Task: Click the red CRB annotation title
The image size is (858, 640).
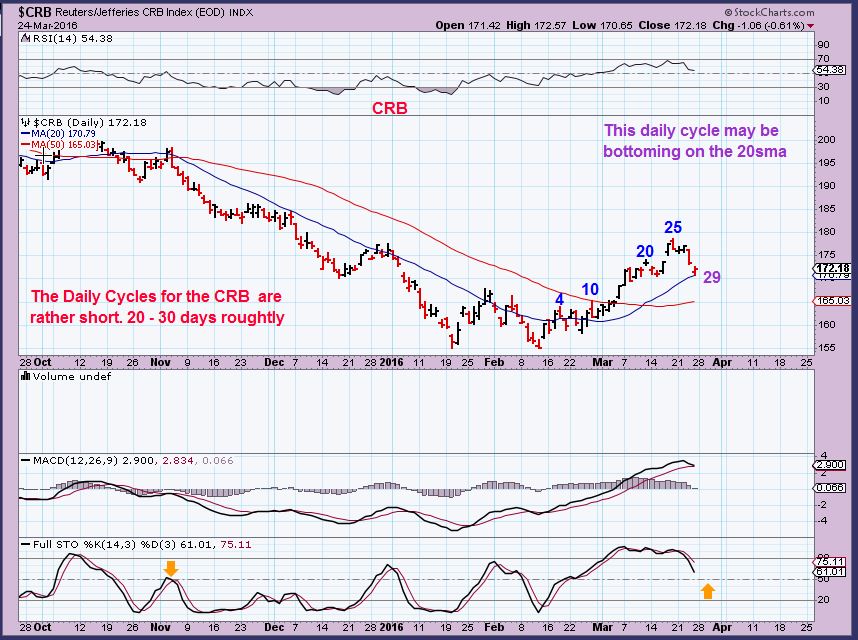Action: (390, 108)
